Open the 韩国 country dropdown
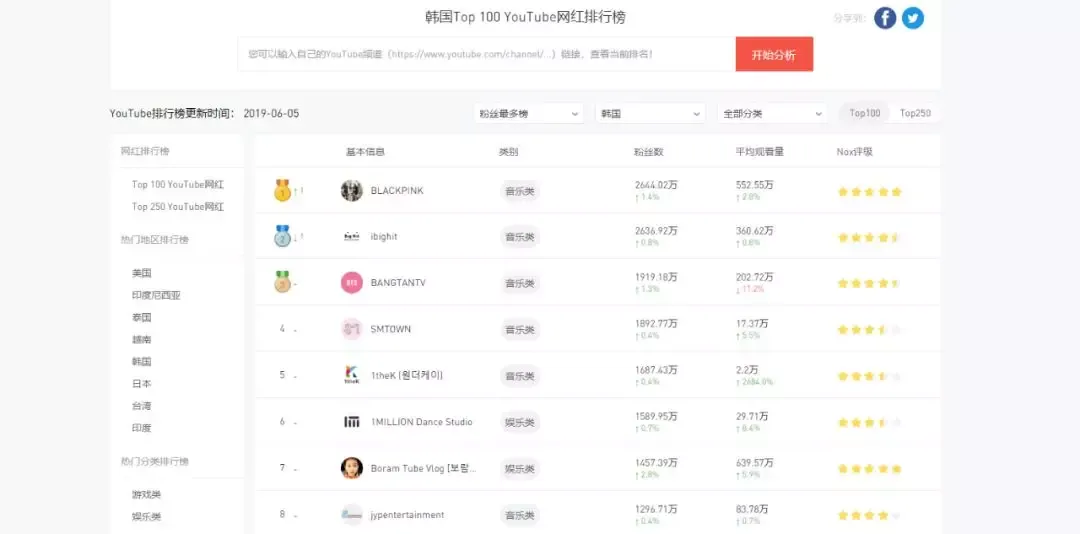This screenshot has height=534, width=1080. [x=650, y=114]
